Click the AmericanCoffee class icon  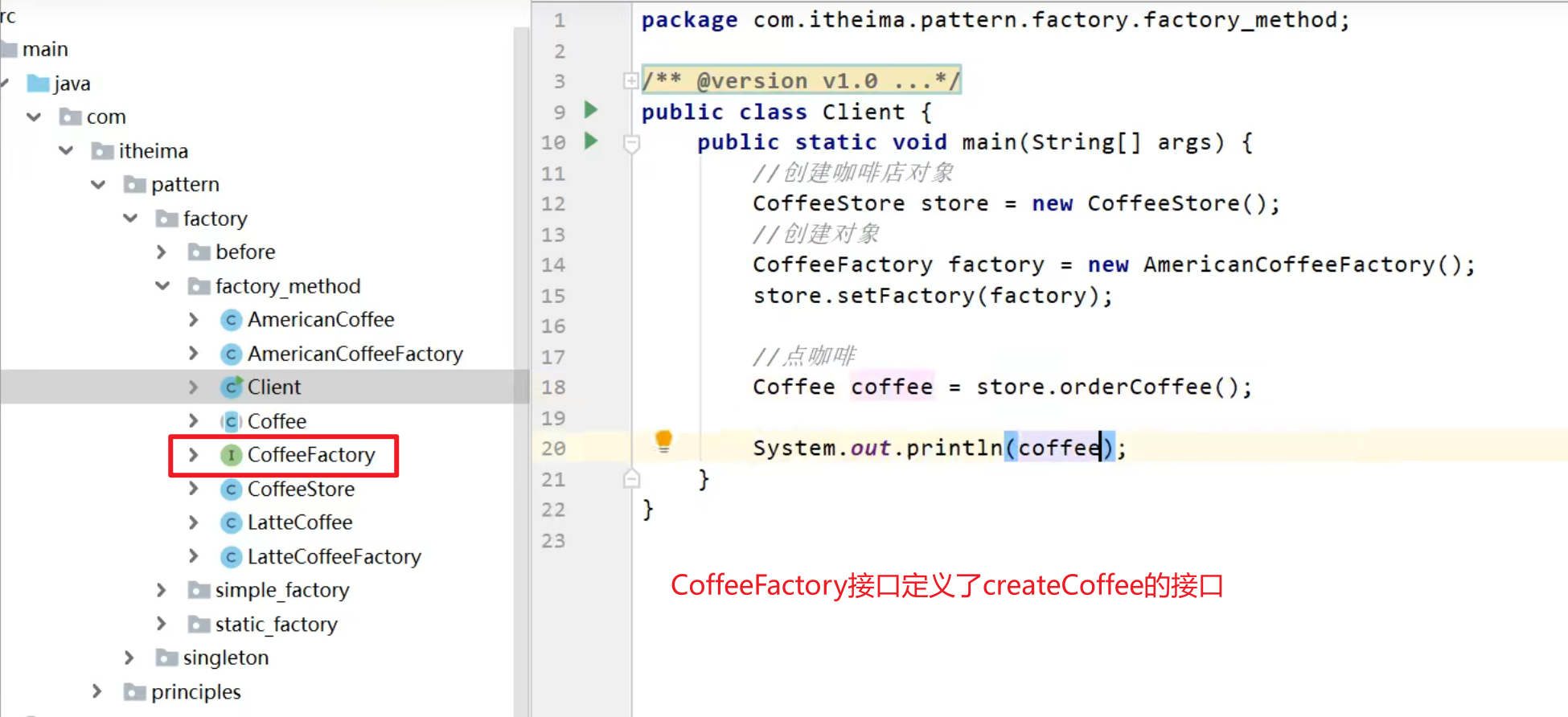(x=232, y=320)
